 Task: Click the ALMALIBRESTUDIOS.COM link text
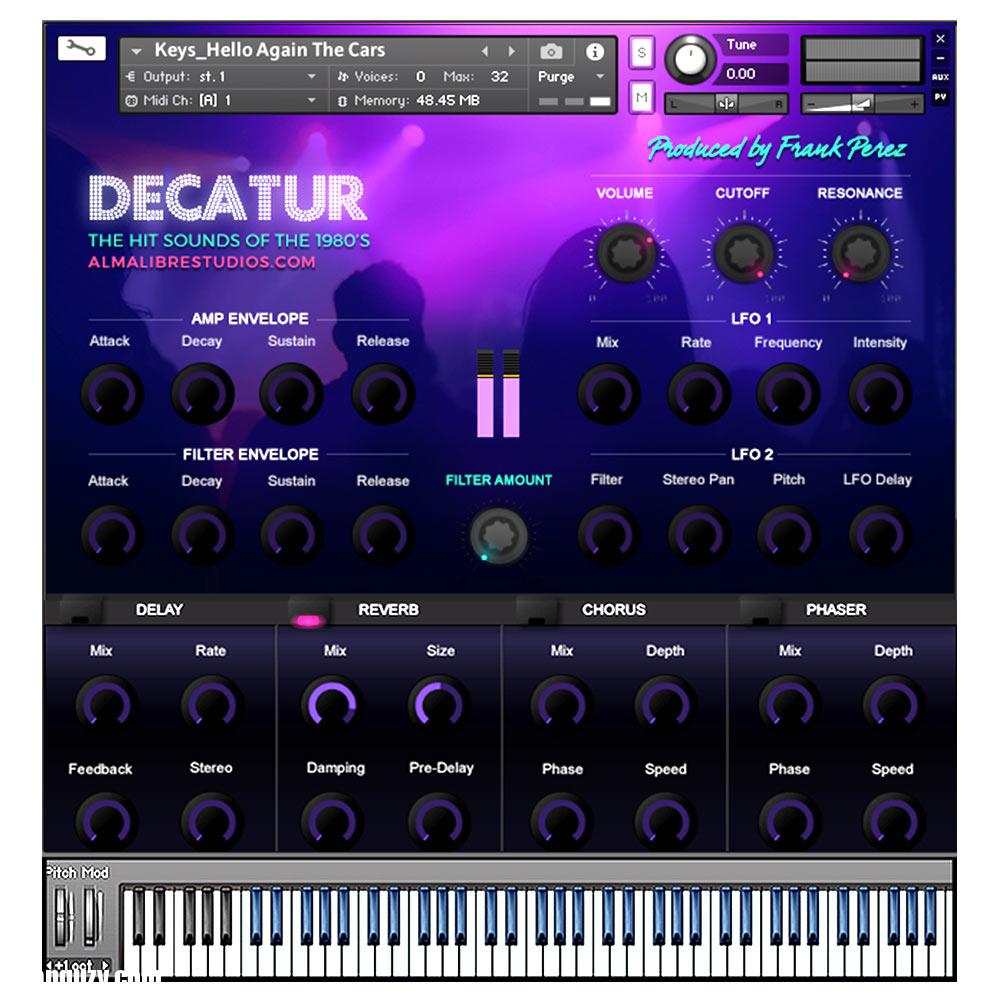202,262
